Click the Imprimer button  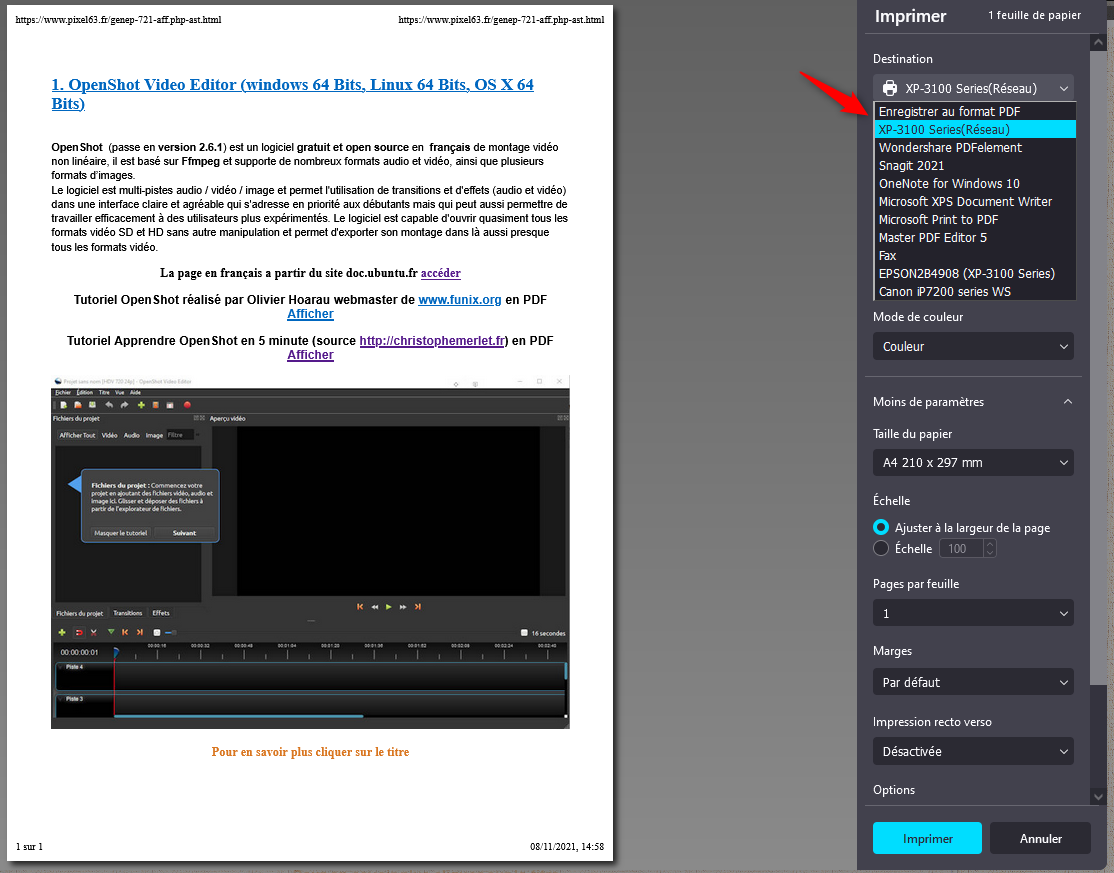click(927, 838)
